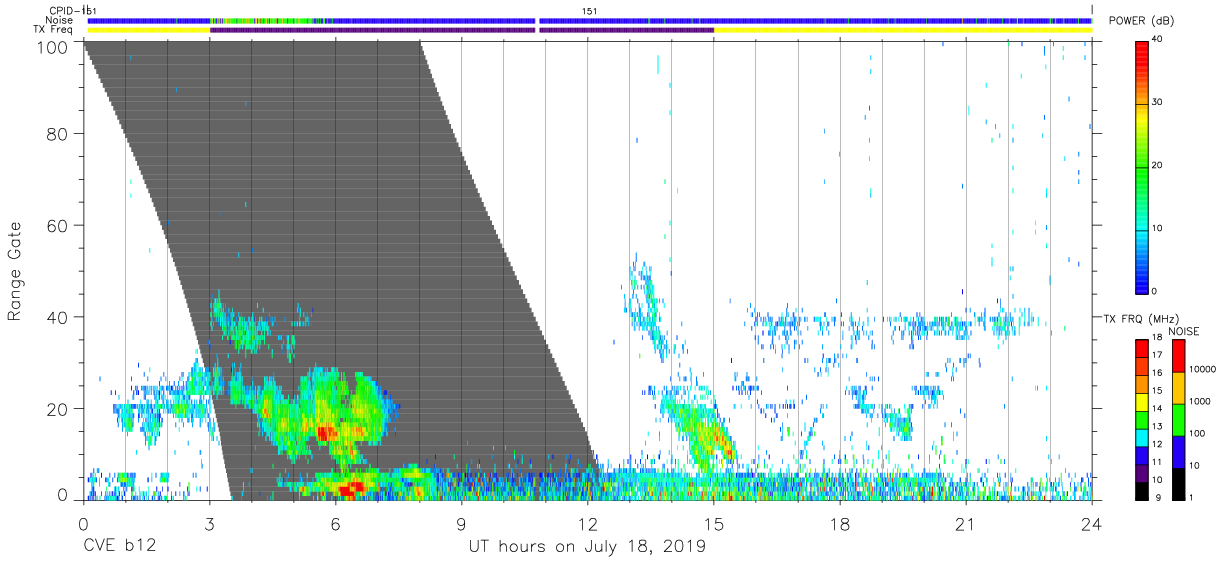
Task: Click the 24 tick on UT hours axis
Action: (1092, 522)
